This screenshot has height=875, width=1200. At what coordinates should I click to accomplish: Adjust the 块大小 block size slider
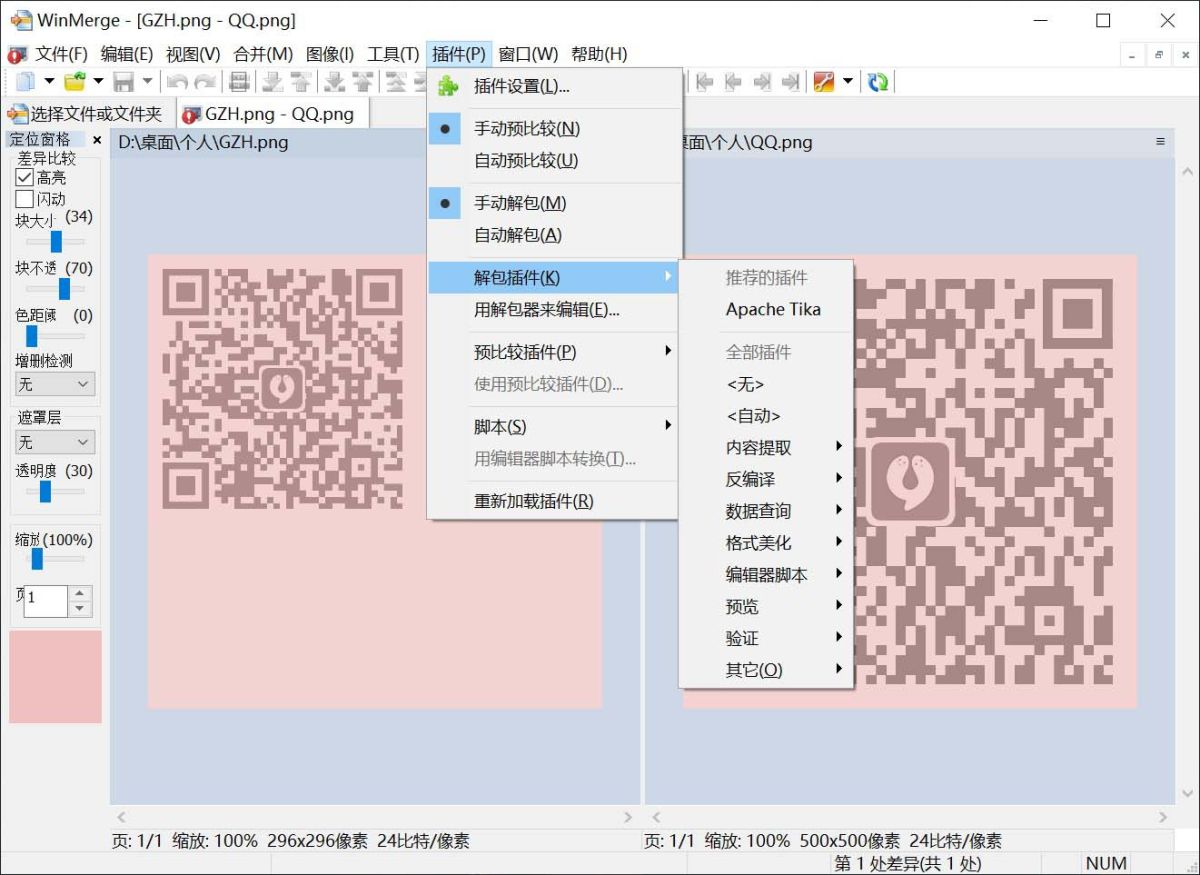[x=56, y=241]
